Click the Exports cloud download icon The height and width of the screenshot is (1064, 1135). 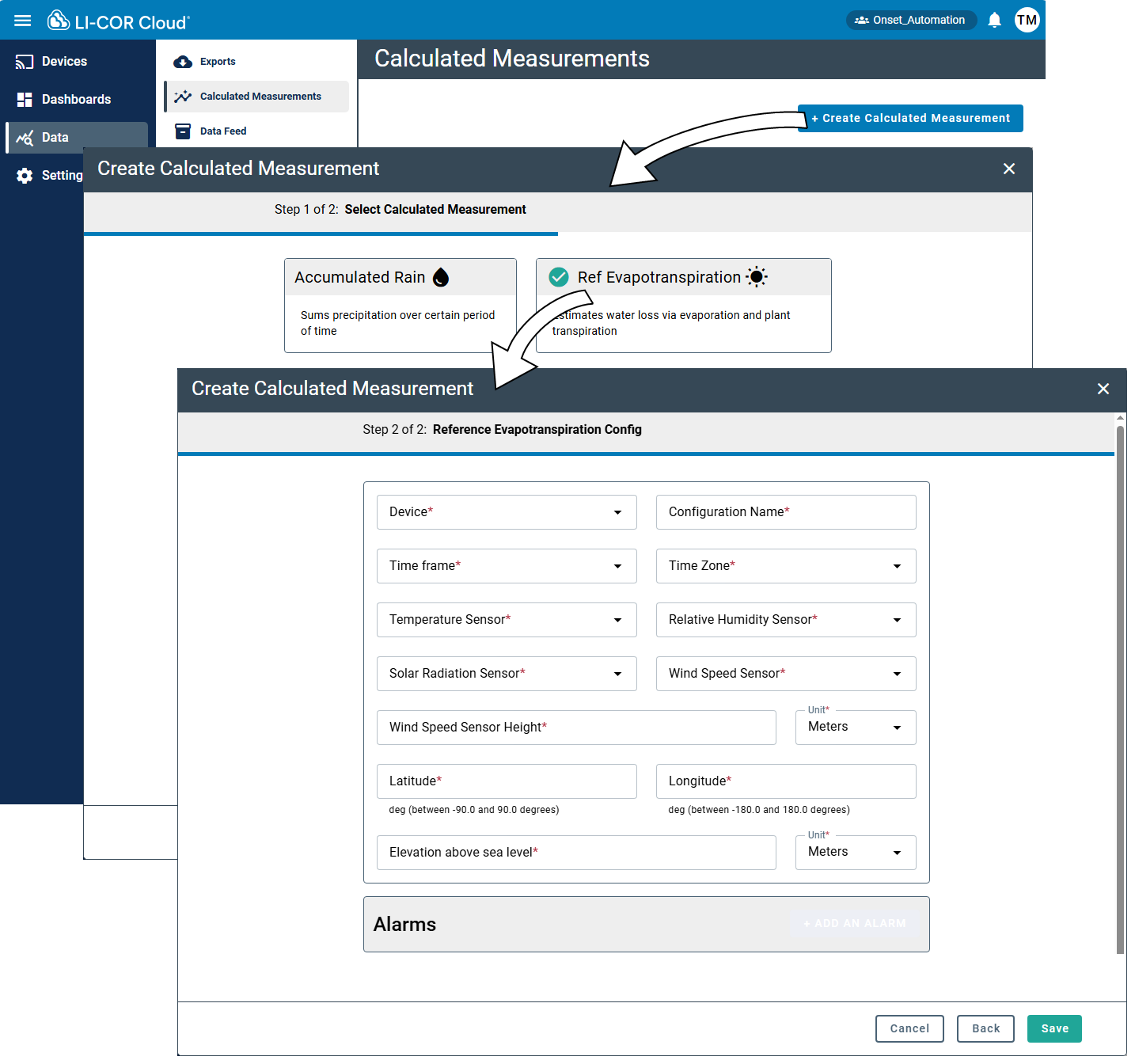(x=183, y=62)
